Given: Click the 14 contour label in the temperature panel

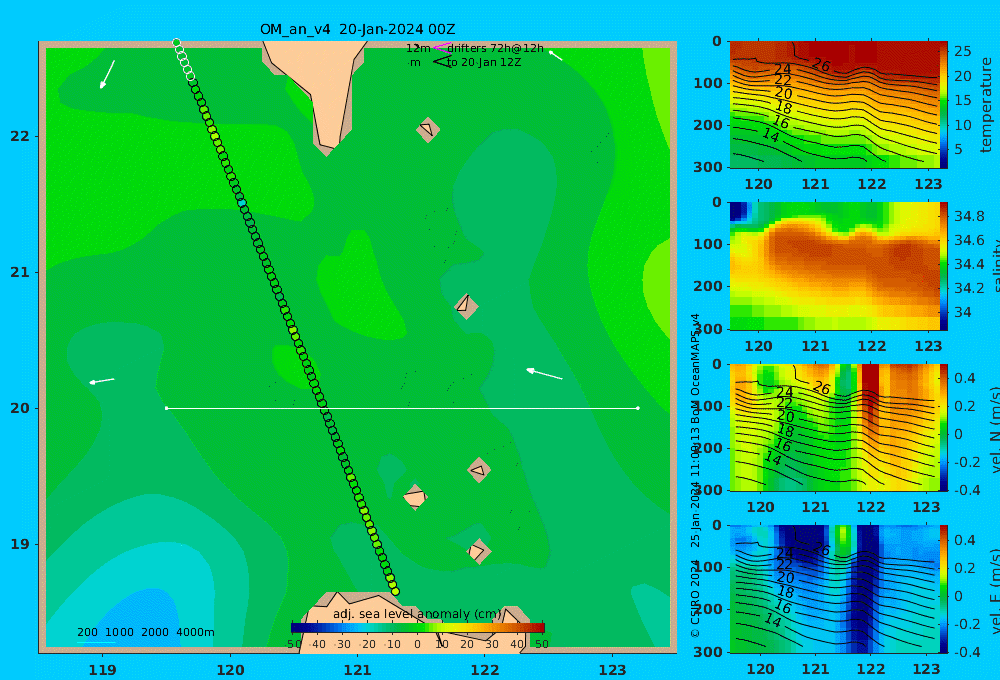Looking at the screenshot, I should [770, 135].
